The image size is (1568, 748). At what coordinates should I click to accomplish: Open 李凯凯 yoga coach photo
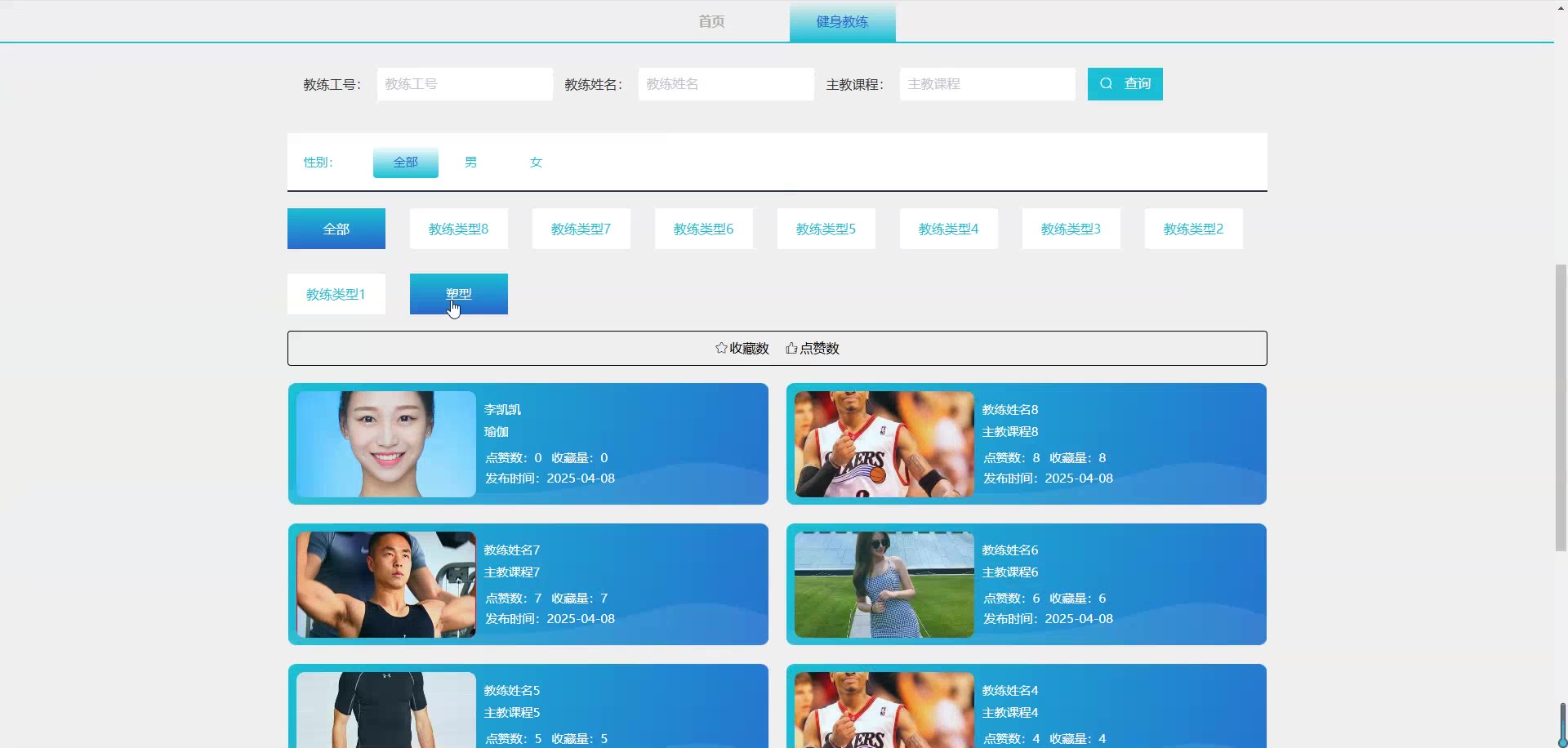click(x=385, y=444)
